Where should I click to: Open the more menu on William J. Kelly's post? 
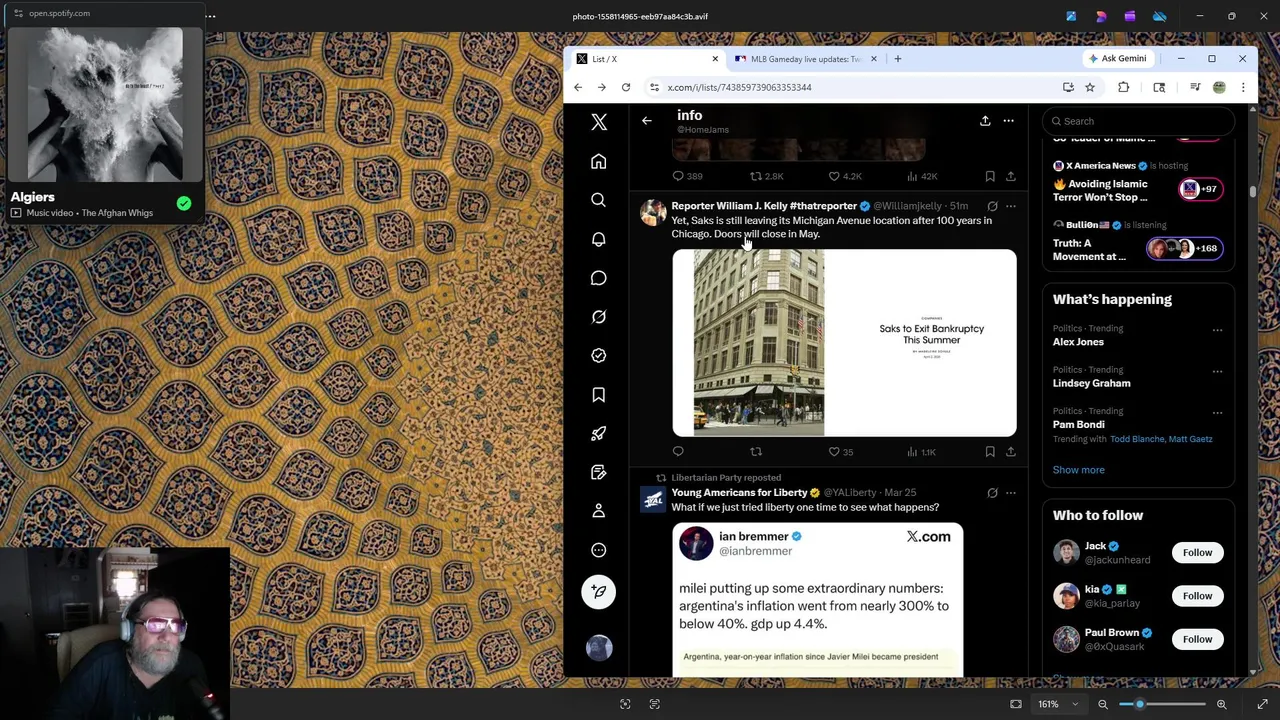(x=1011, y=206)
